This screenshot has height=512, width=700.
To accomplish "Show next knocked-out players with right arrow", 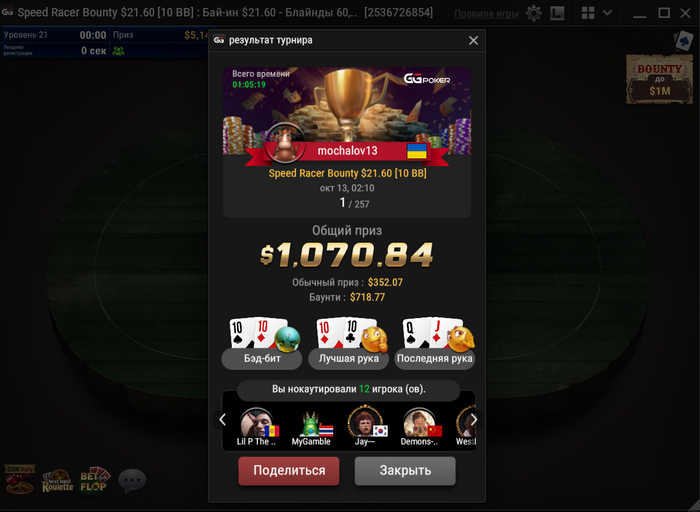I will click(x=474, y=420).
